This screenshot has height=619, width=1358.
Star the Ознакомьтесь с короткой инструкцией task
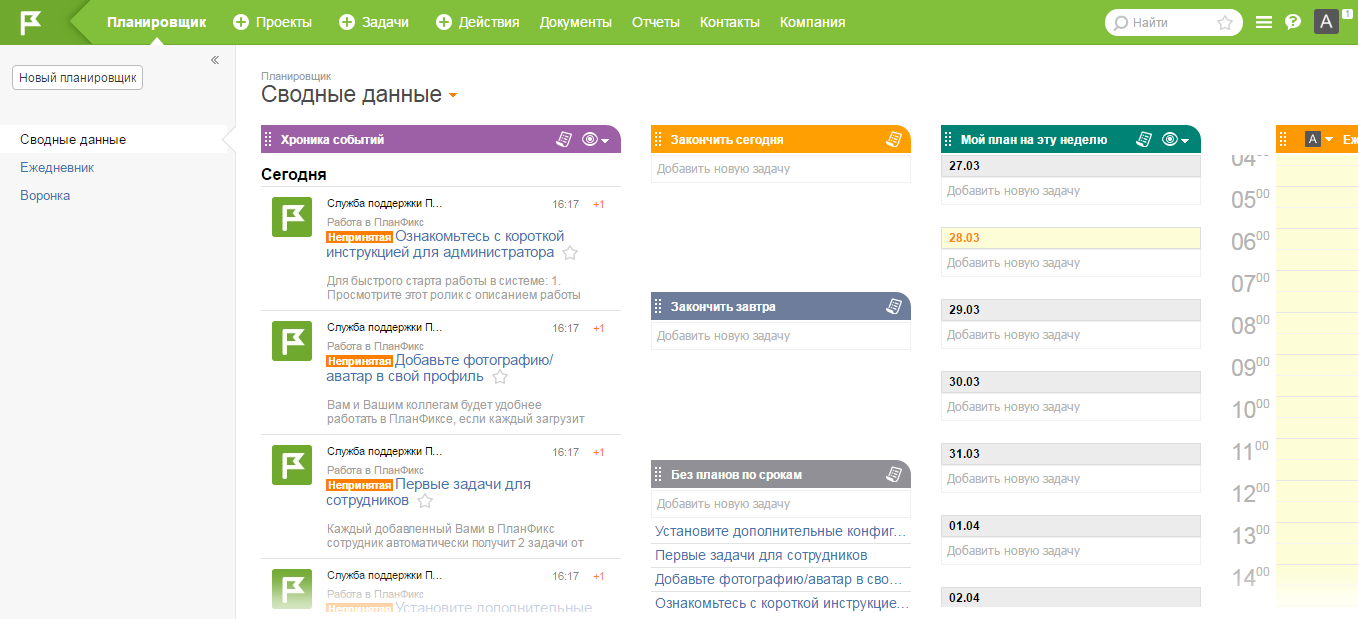pyautogui.click(x=570, y=253)
